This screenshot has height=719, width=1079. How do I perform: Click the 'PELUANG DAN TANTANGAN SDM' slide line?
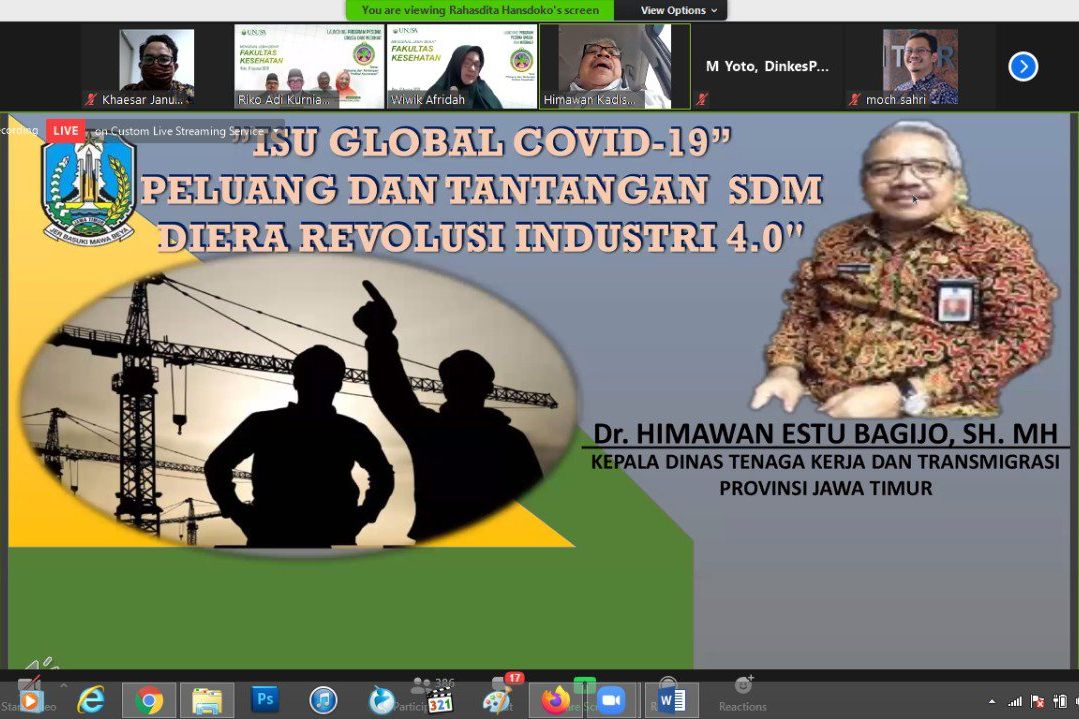[482, 190]
